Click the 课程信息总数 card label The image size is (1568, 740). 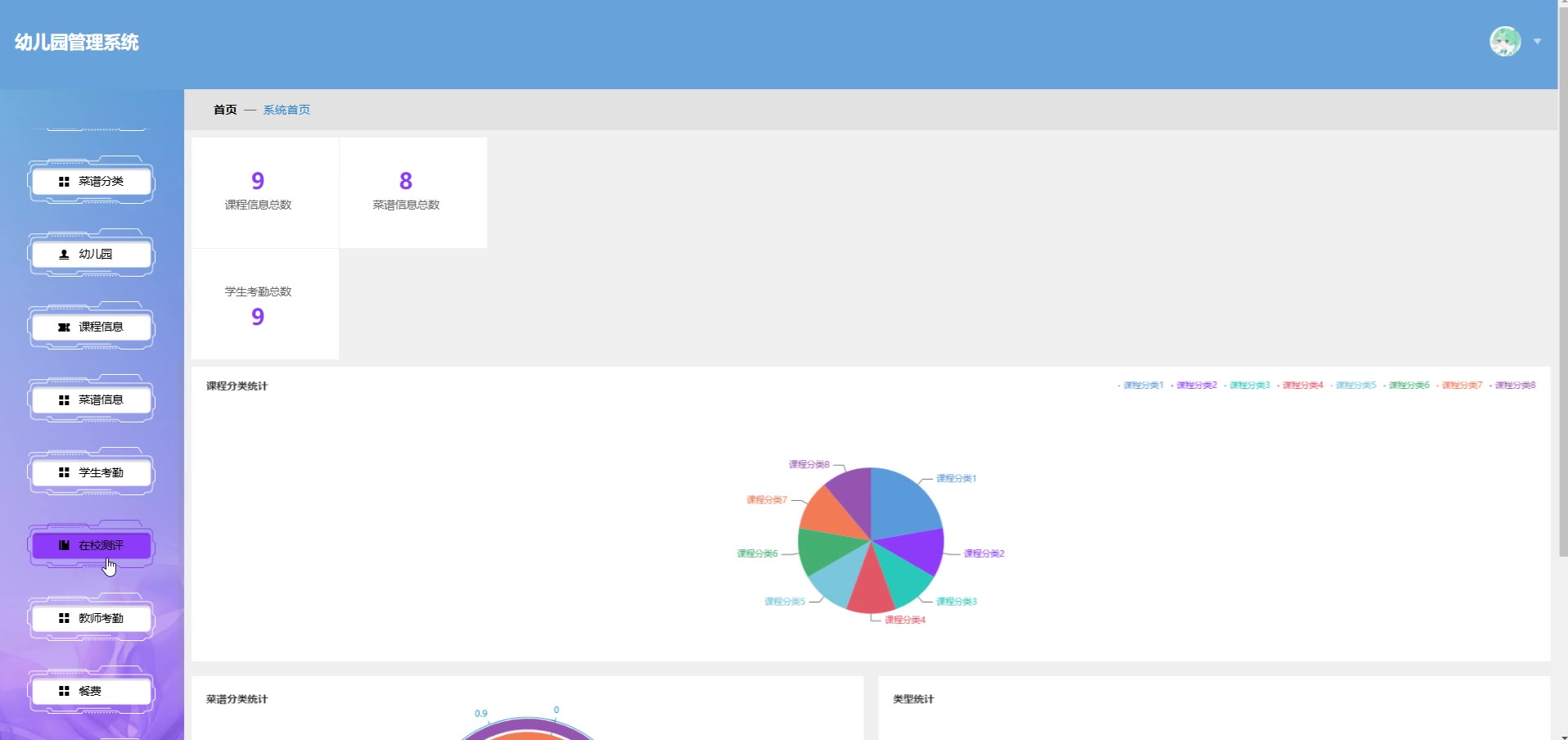point(259,205)
